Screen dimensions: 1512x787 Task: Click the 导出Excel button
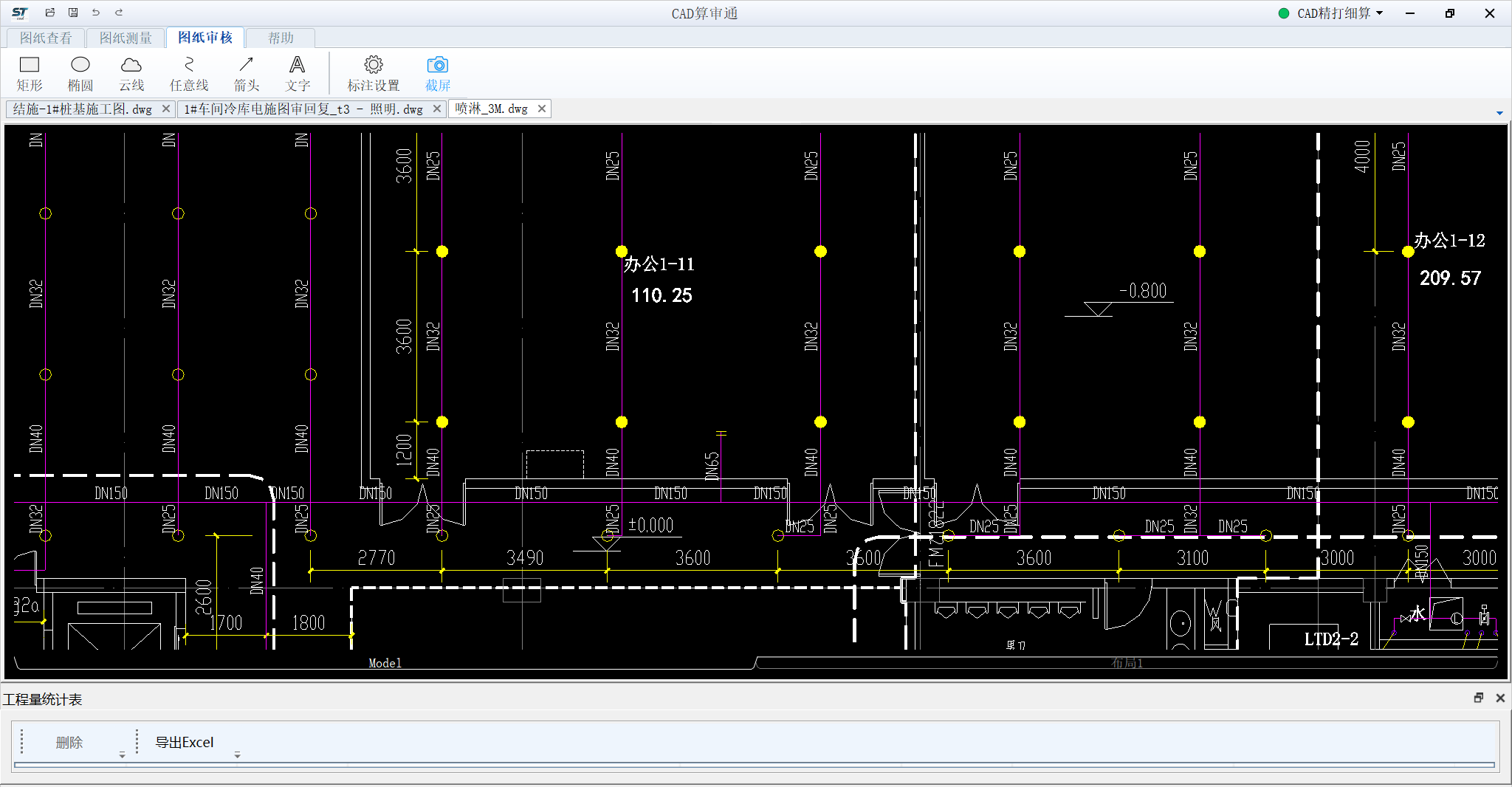pos(185,742)
